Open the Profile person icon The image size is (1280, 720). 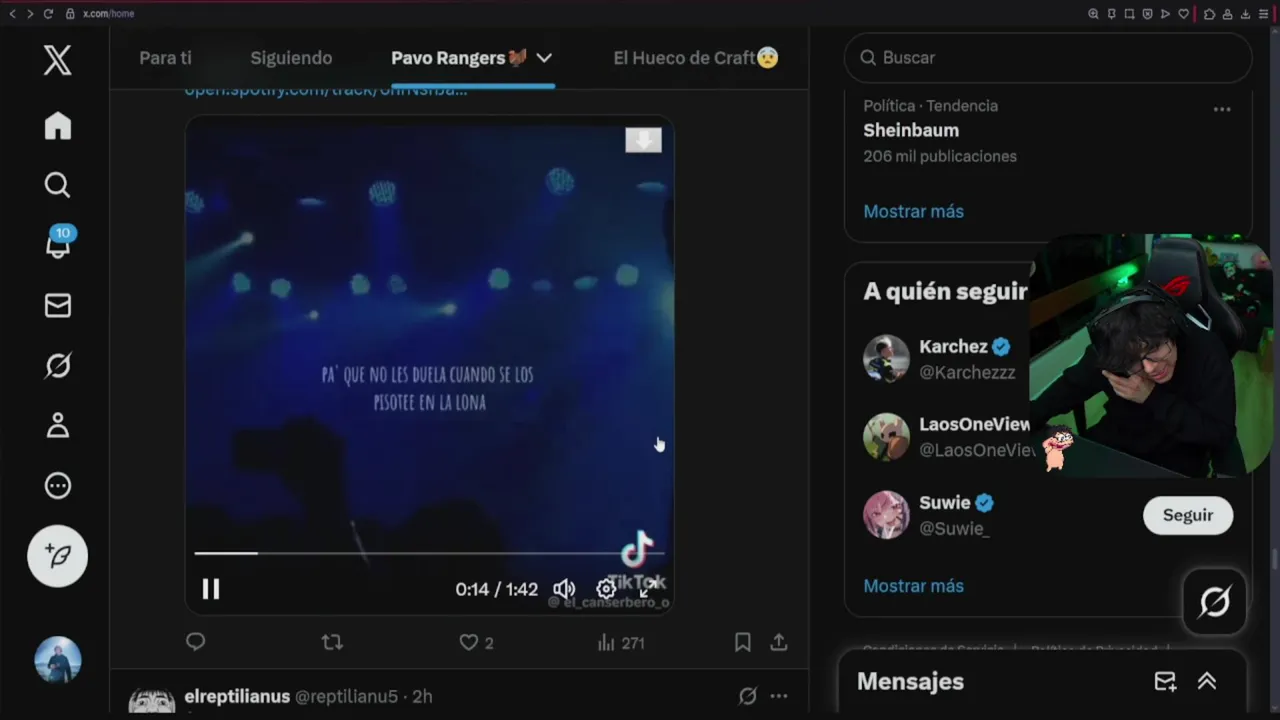point(57,425)
